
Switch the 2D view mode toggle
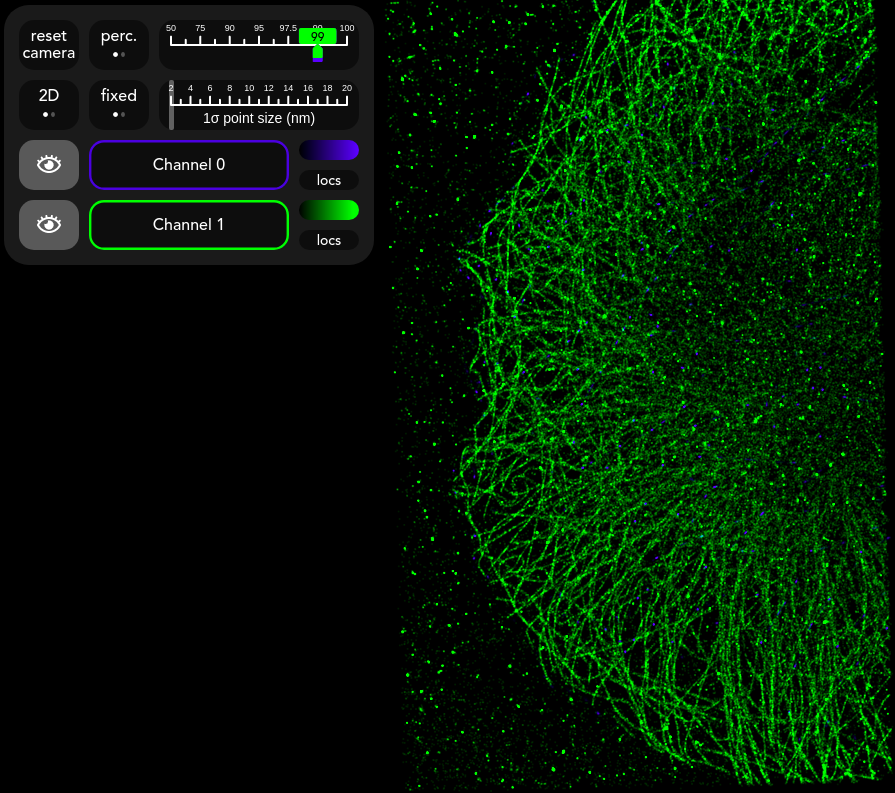point(49,104)
